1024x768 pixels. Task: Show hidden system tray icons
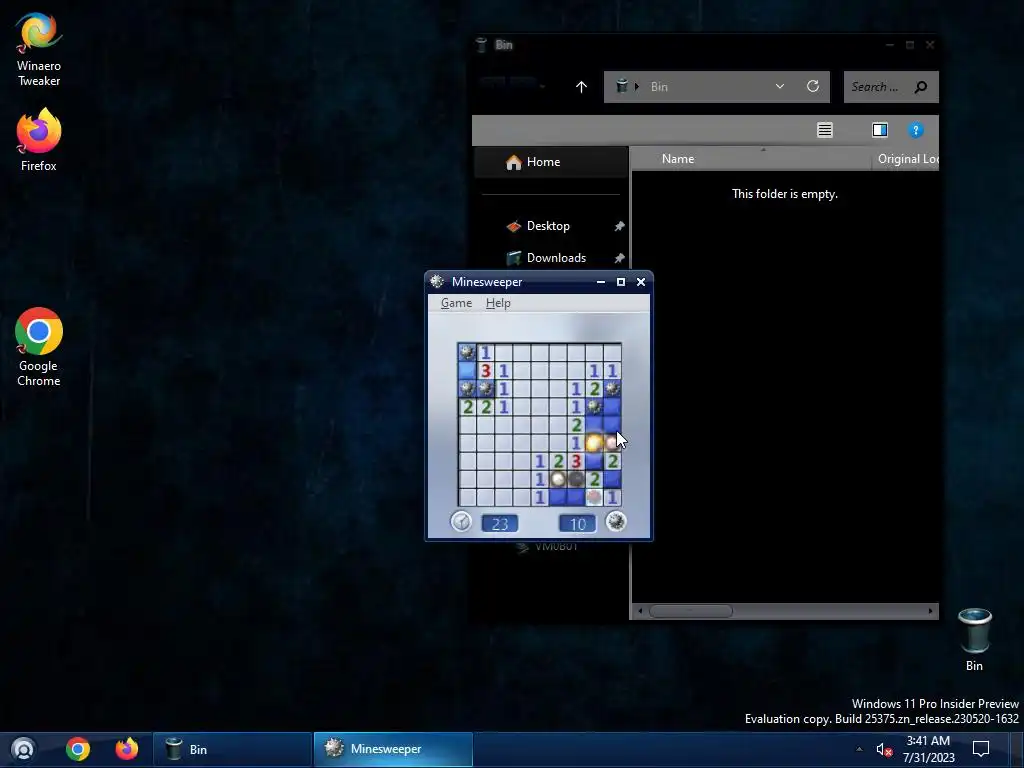pyautogui.click(x=859, y=749)
